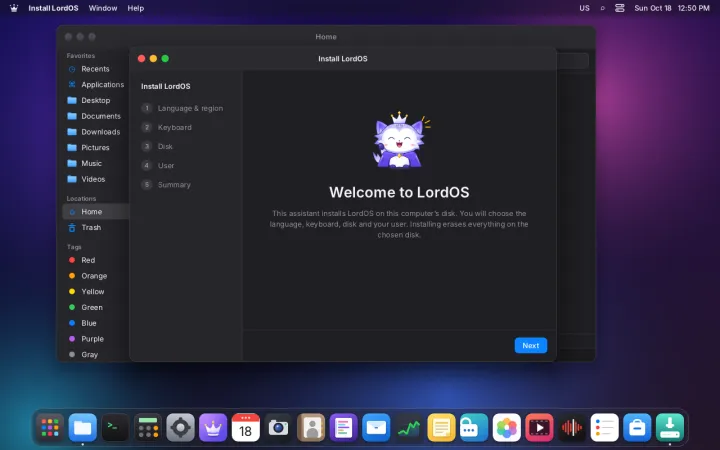Open the Install LordOS menu
Viewport: 720px width, 450px height.
tap(53, 8)
